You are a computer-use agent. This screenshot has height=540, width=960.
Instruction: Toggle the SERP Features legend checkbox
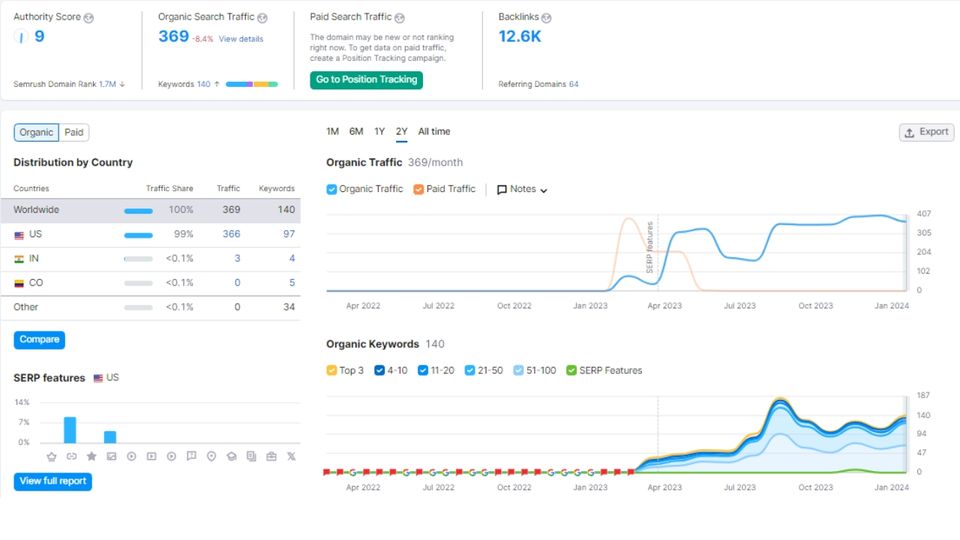click(x=572, y=371)
